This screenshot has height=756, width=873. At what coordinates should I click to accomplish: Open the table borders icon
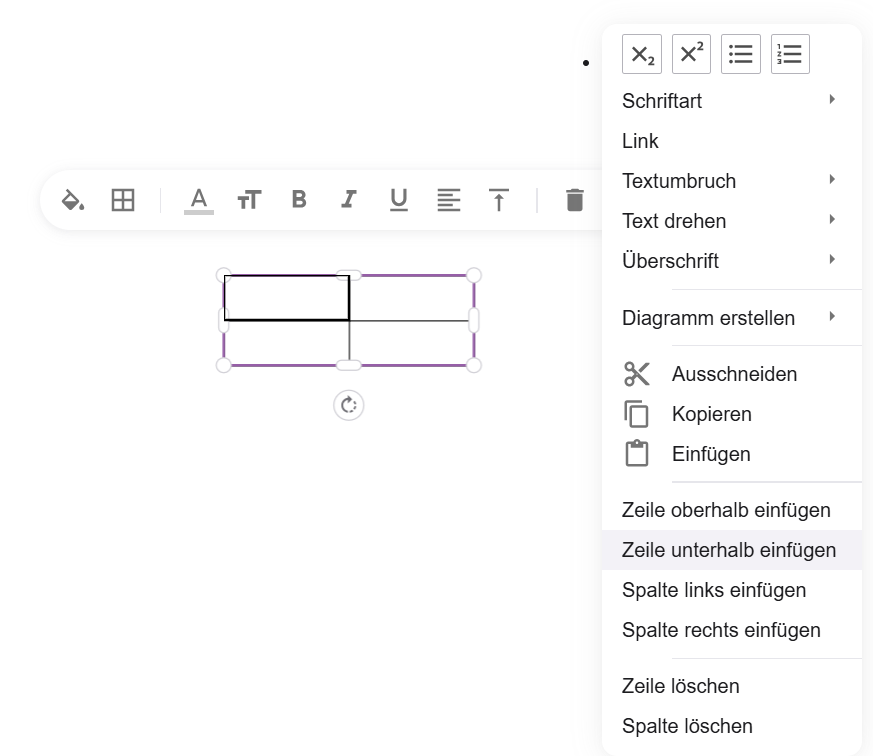(122, 200)
